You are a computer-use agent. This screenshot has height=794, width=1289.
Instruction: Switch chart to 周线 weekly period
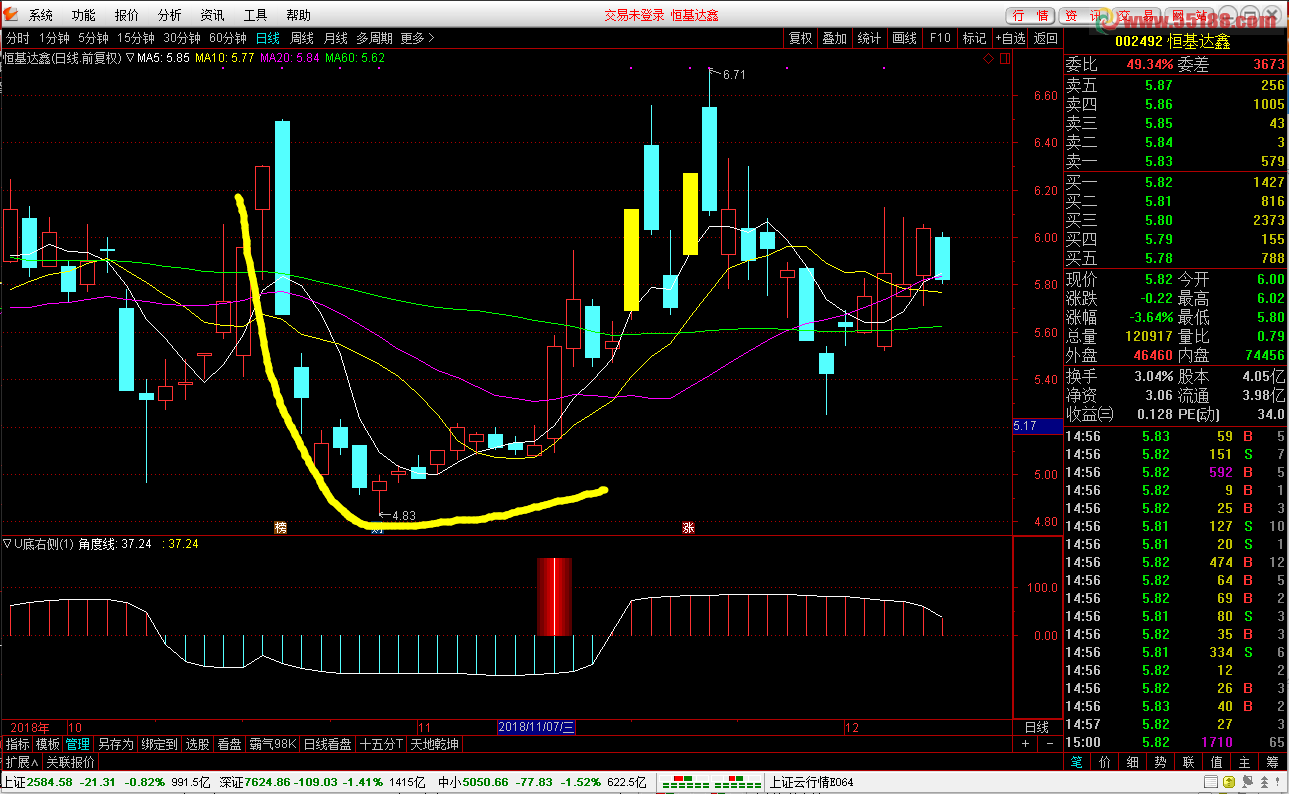coord(302,38)
